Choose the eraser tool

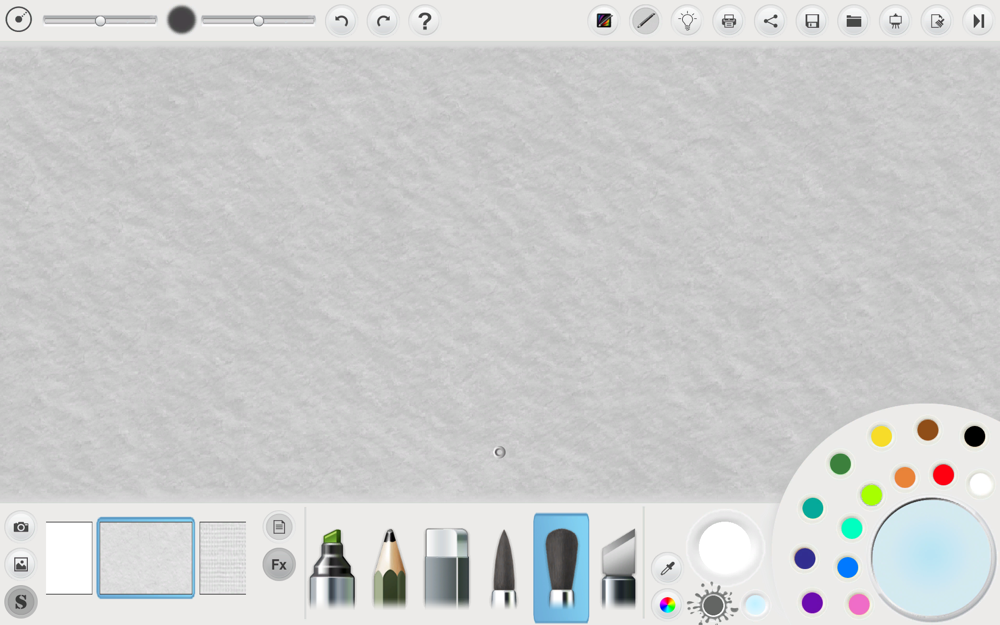click(x=446, y=568)
